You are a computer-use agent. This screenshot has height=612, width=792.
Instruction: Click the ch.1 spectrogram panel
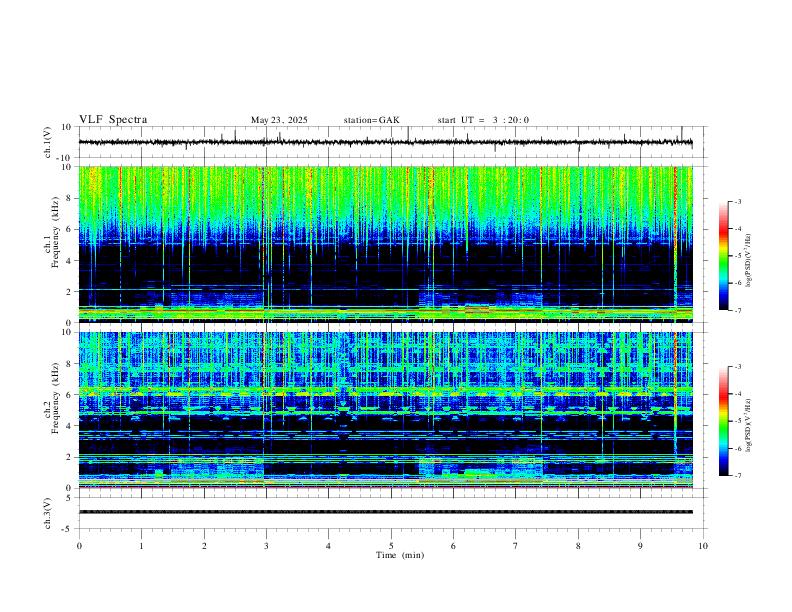(x=385, y=244)
